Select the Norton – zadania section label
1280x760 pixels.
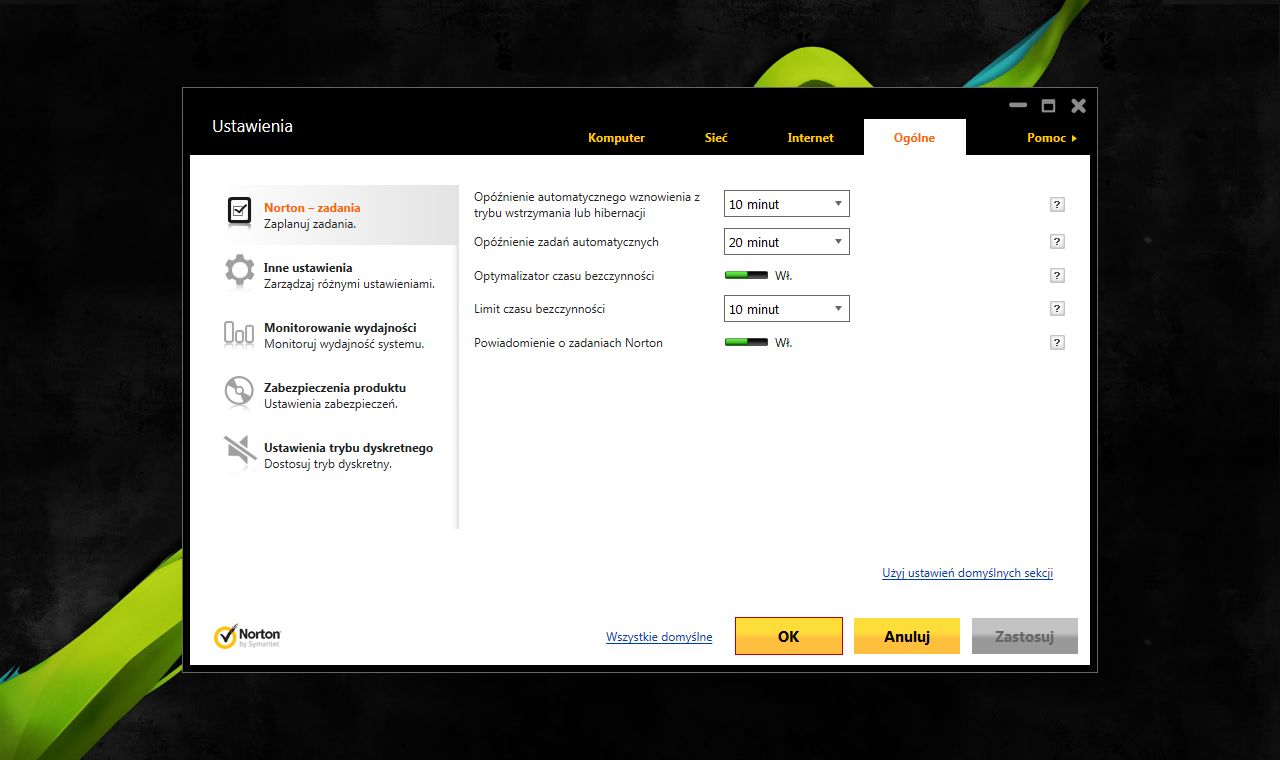[x=312, y=208]
